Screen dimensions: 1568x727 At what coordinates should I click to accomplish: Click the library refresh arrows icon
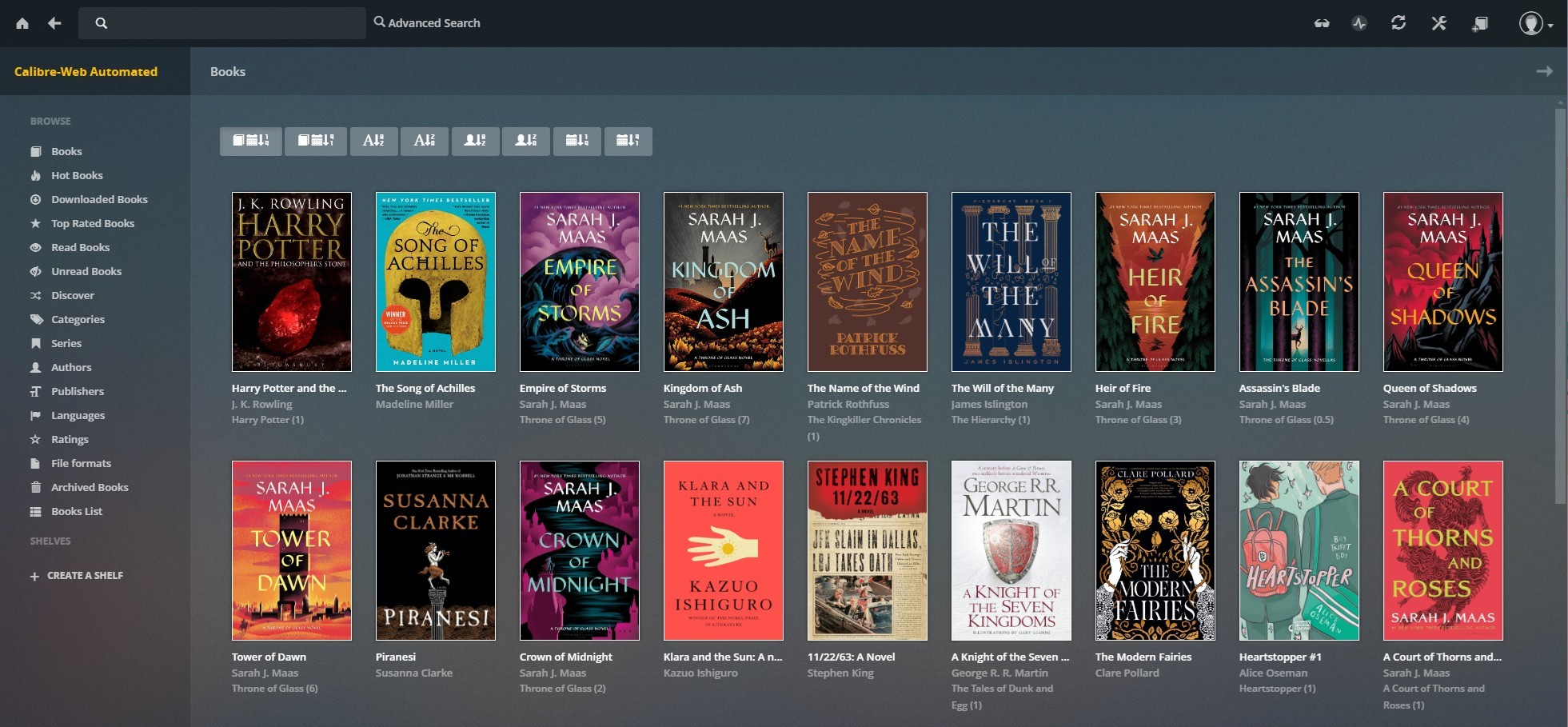1398,23
